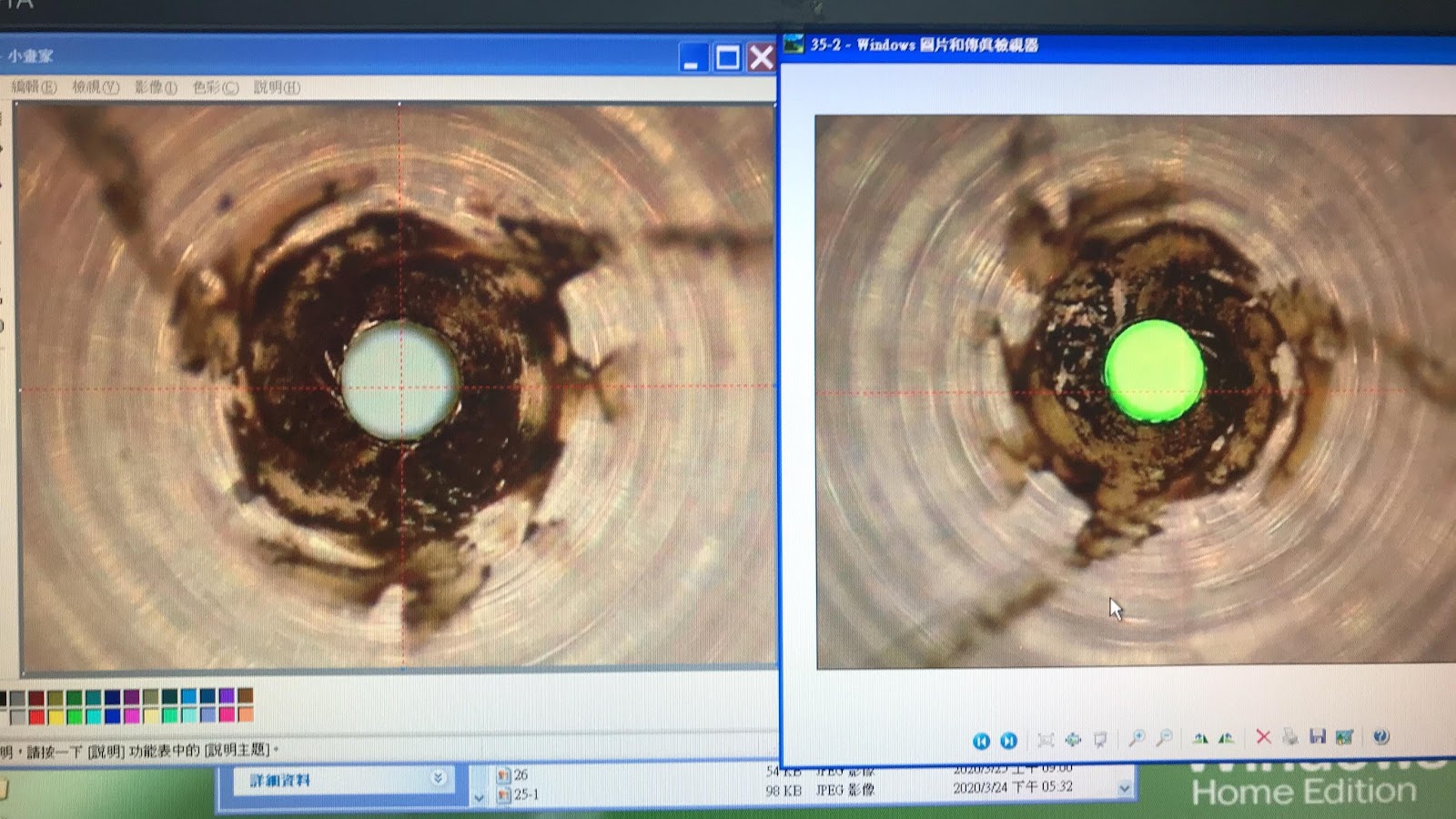Select file 25-1 in the folder list

pyautogui.click(x=525, y=794)
